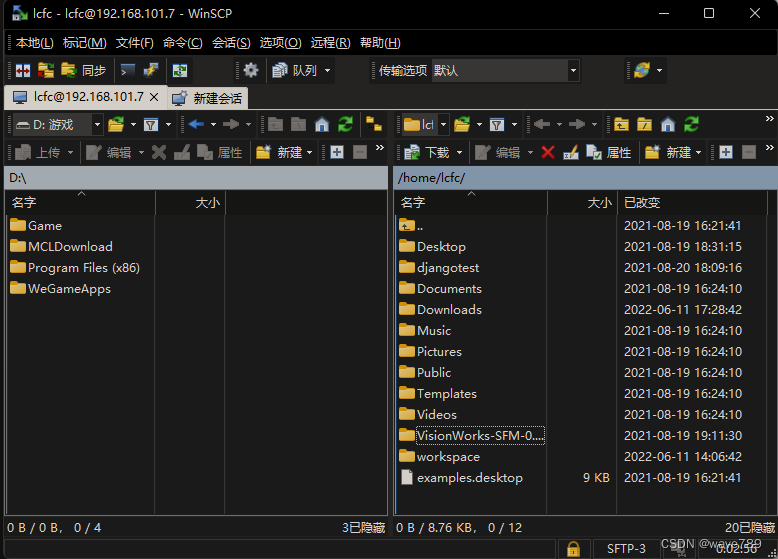Sort remote files by 已改变 column
Image resolution: width=778 pixels, height=559 pixels.
pyautogui.click(x=692, y=203)
